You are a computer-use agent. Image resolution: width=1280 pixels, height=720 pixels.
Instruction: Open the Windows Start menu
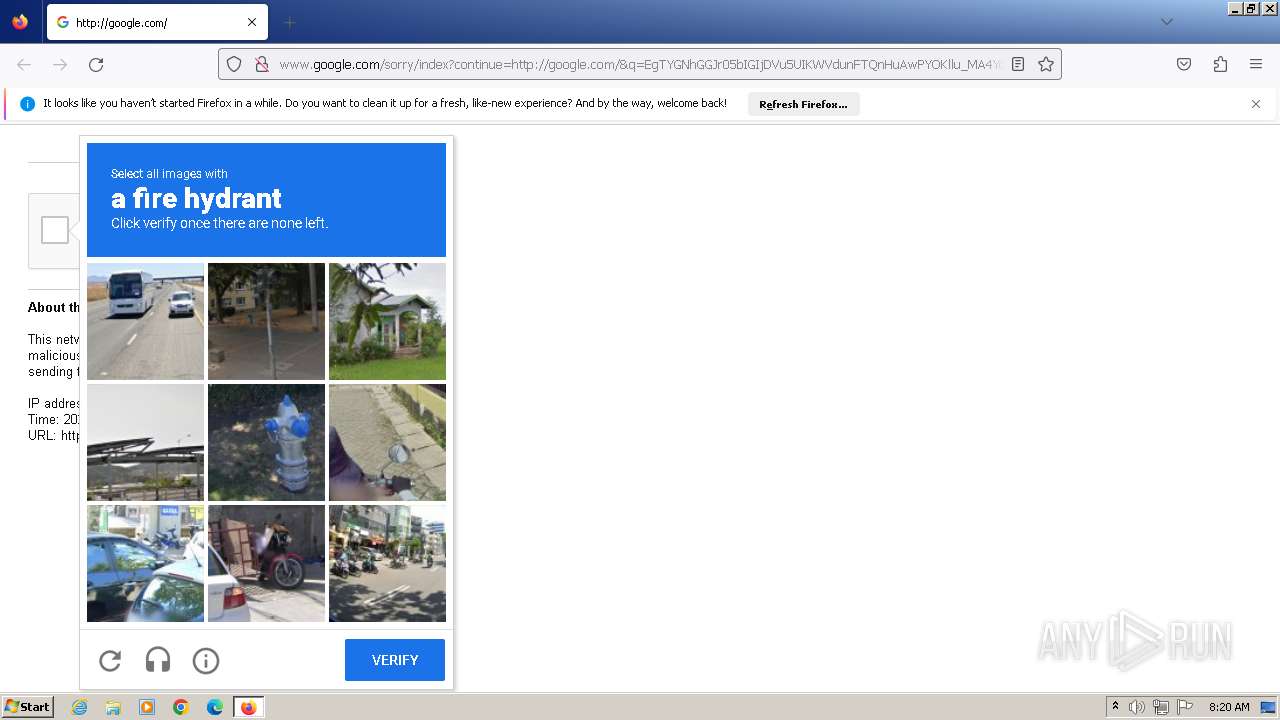click(27, 707)
